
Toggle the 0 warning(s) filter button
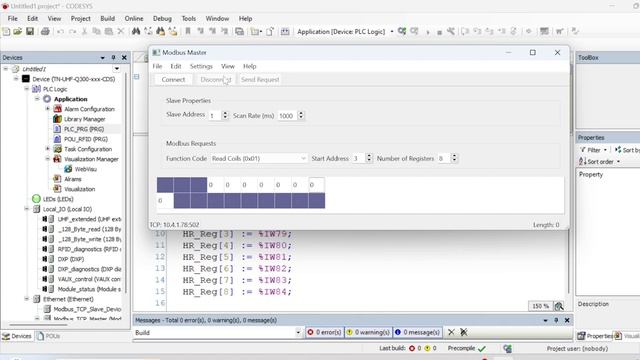[x=368, y=332]
